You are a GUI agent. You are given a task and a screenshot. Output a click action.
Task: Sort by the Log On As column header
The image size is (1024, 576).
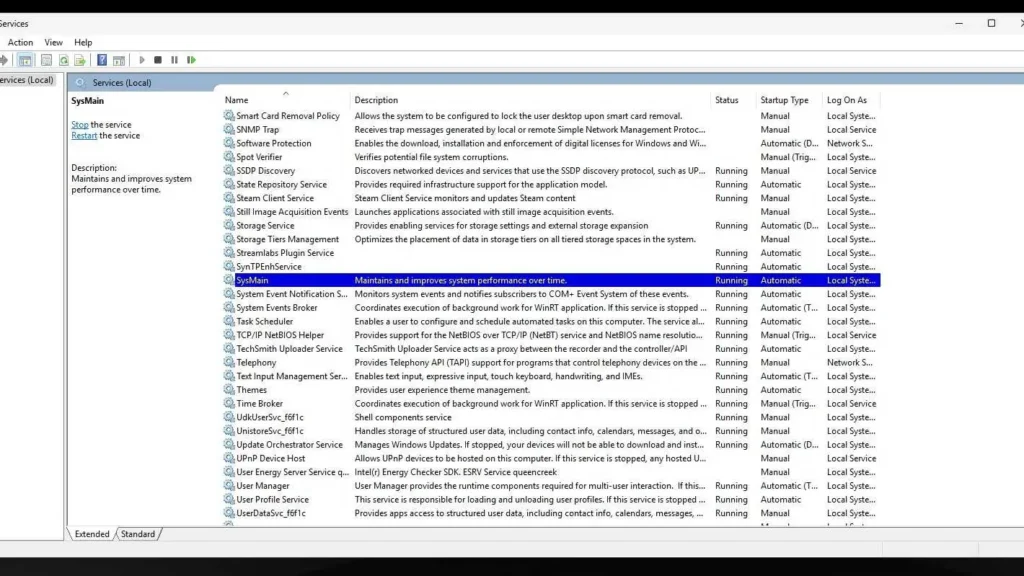(x=852, y=100)
